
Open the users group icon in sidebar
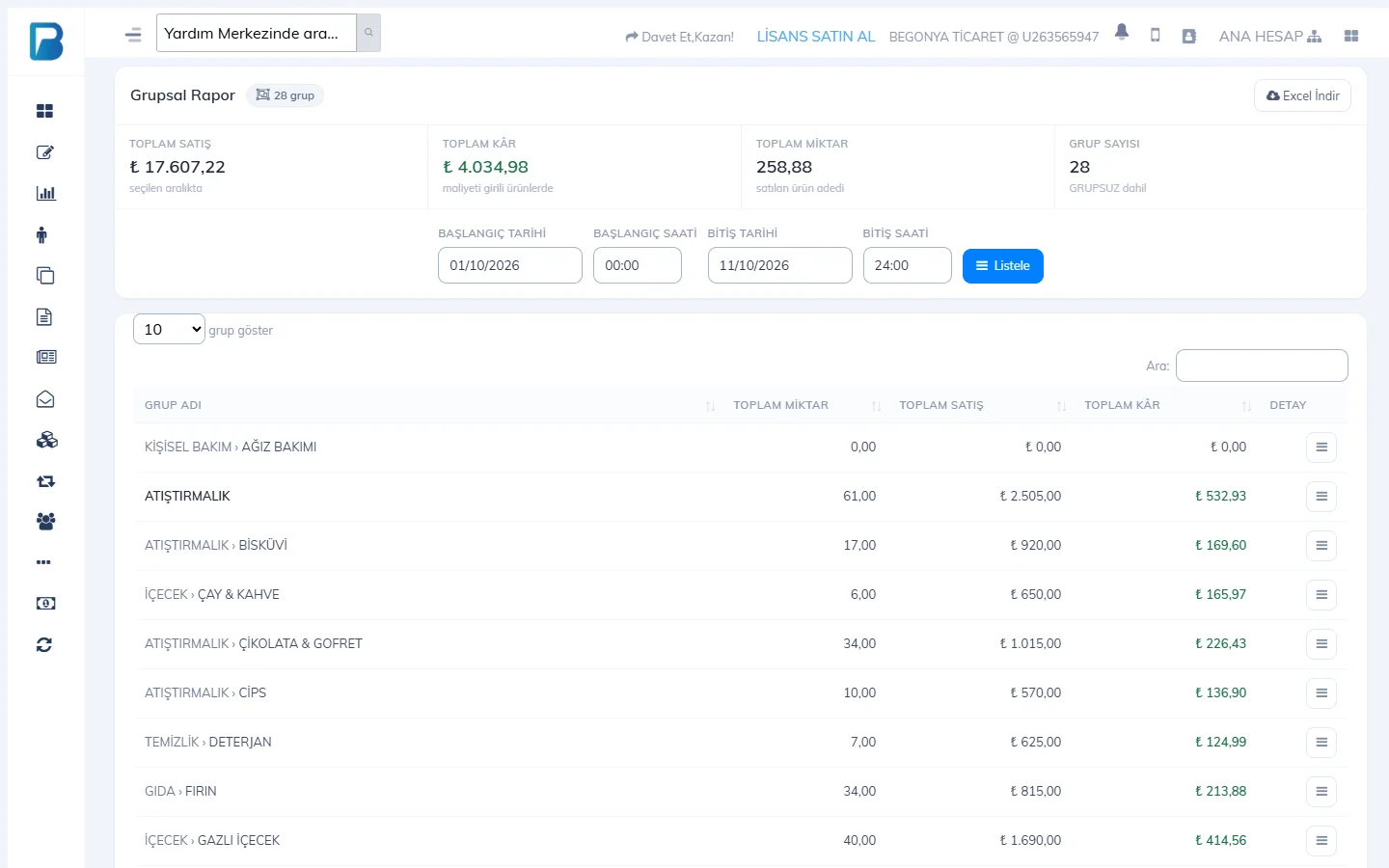click(45, 522)
